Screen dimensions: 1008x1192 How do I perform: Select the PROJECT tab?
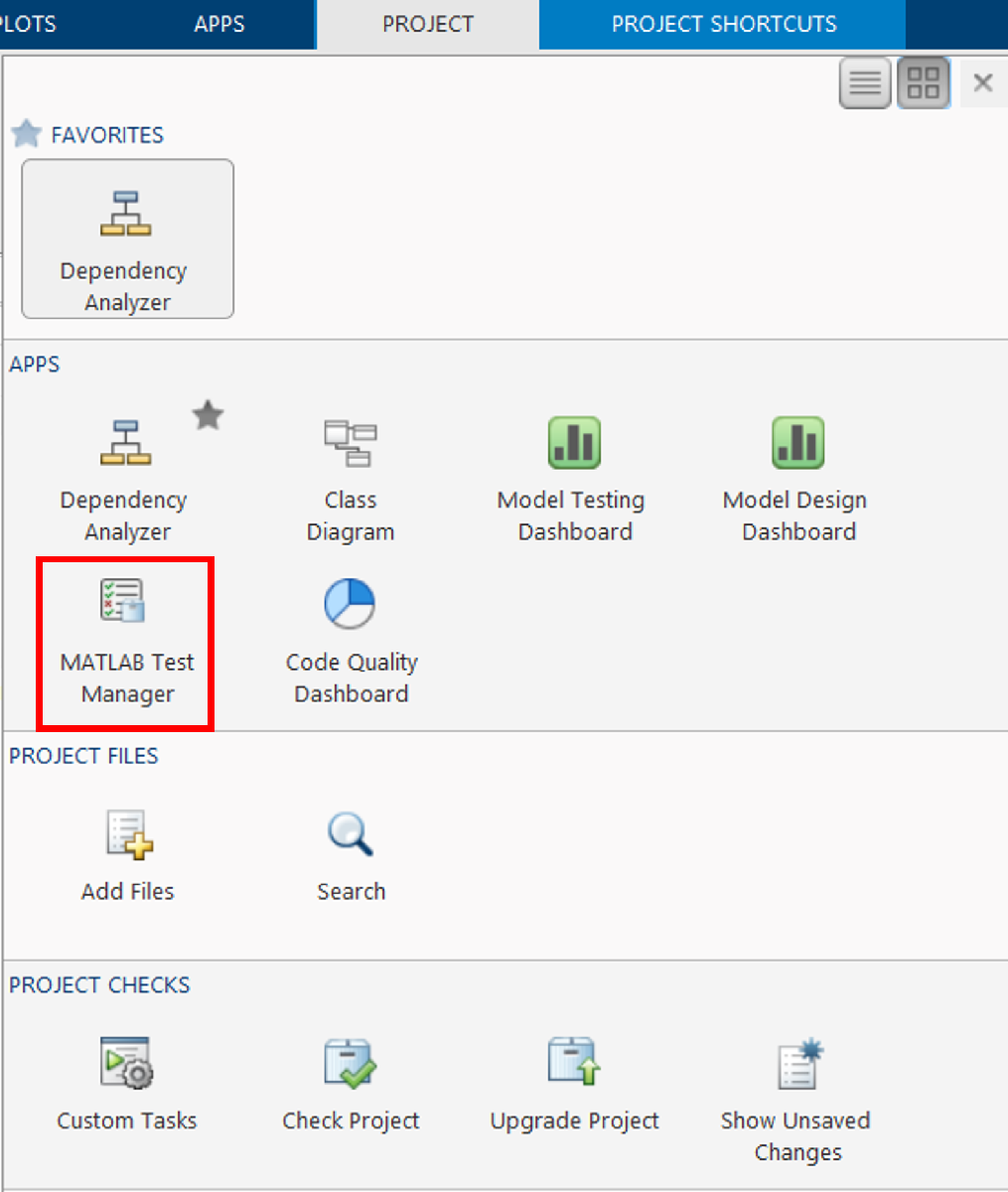coord(428,24)
